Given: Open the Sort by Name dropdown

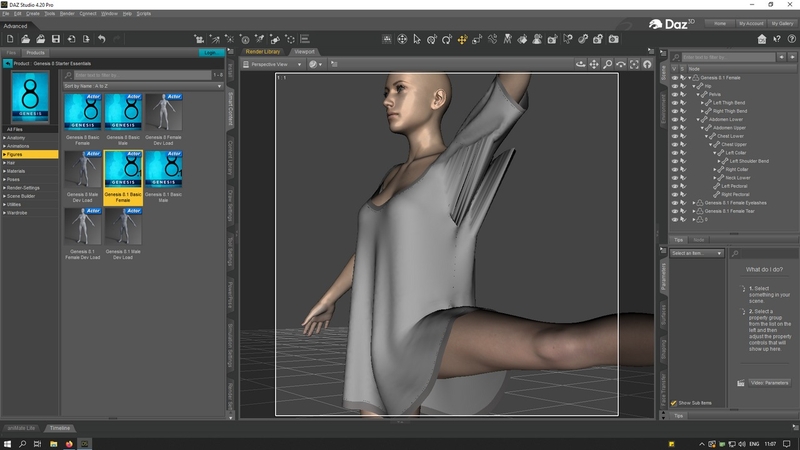Looking at the screenshot, I should pos(143,86).
